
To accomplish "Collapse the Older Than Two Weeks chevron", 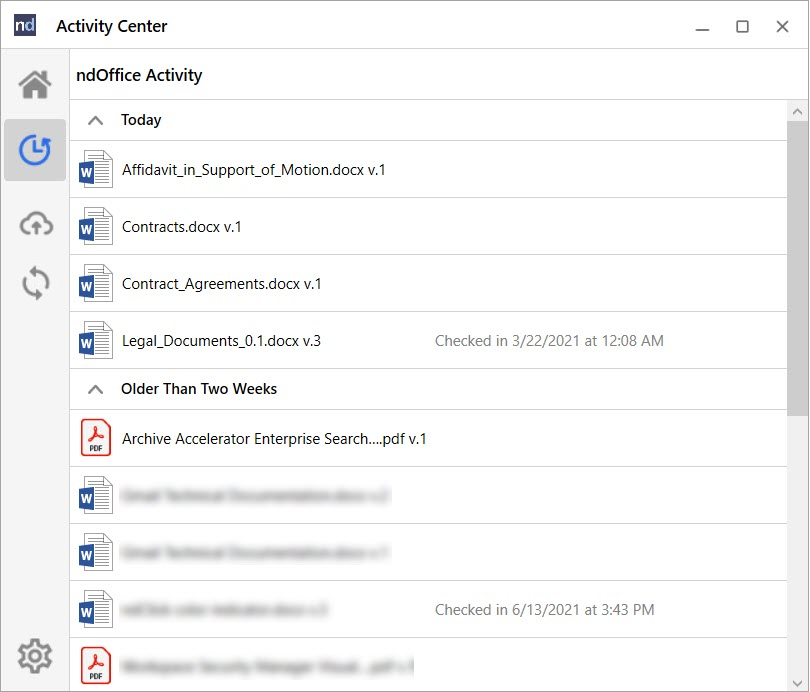I will [x=95, y=389].
